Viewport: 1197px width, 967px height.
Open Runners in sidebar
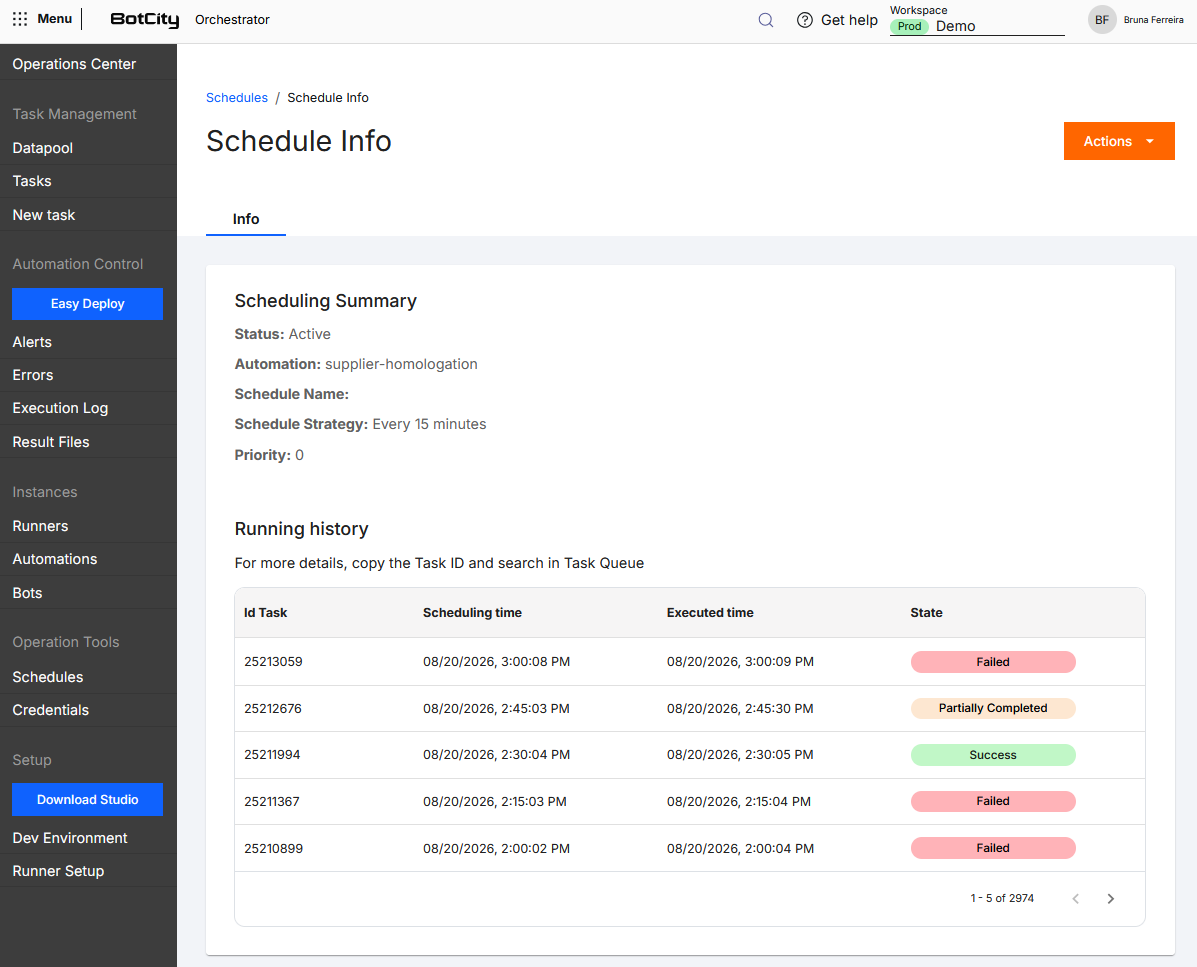40,526
